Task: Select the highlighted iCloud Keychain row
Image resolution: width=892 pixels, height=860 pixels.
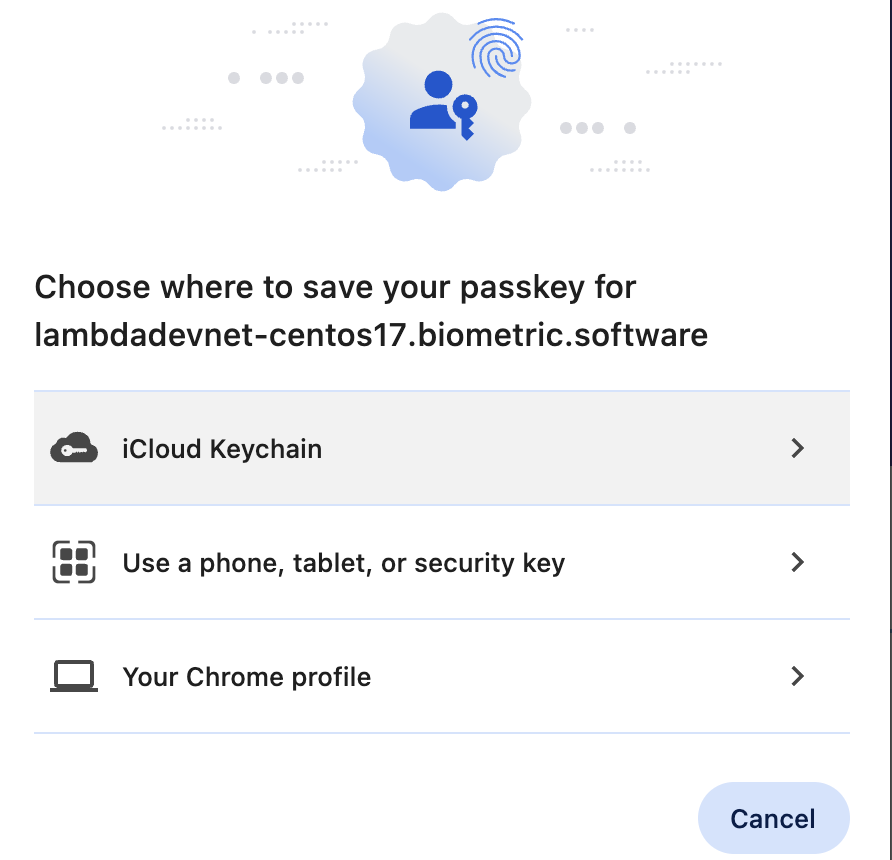Action: click(x=443, y=449)
